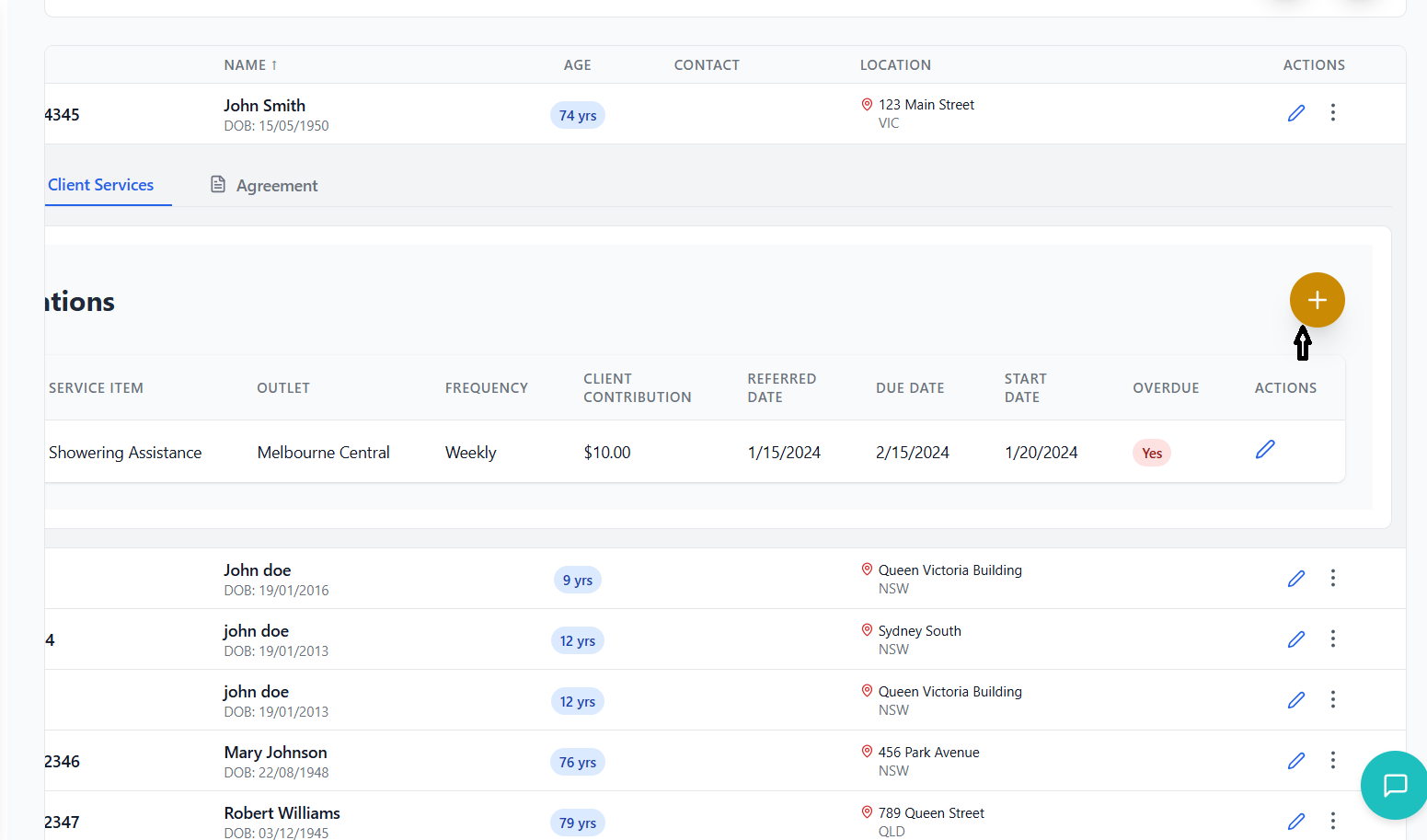Click the edit pencil for Queen Victoria John doe, 9 yrs
Image resolution: width=1427 pixels, height=840 pixels.
coord(1295,579)
